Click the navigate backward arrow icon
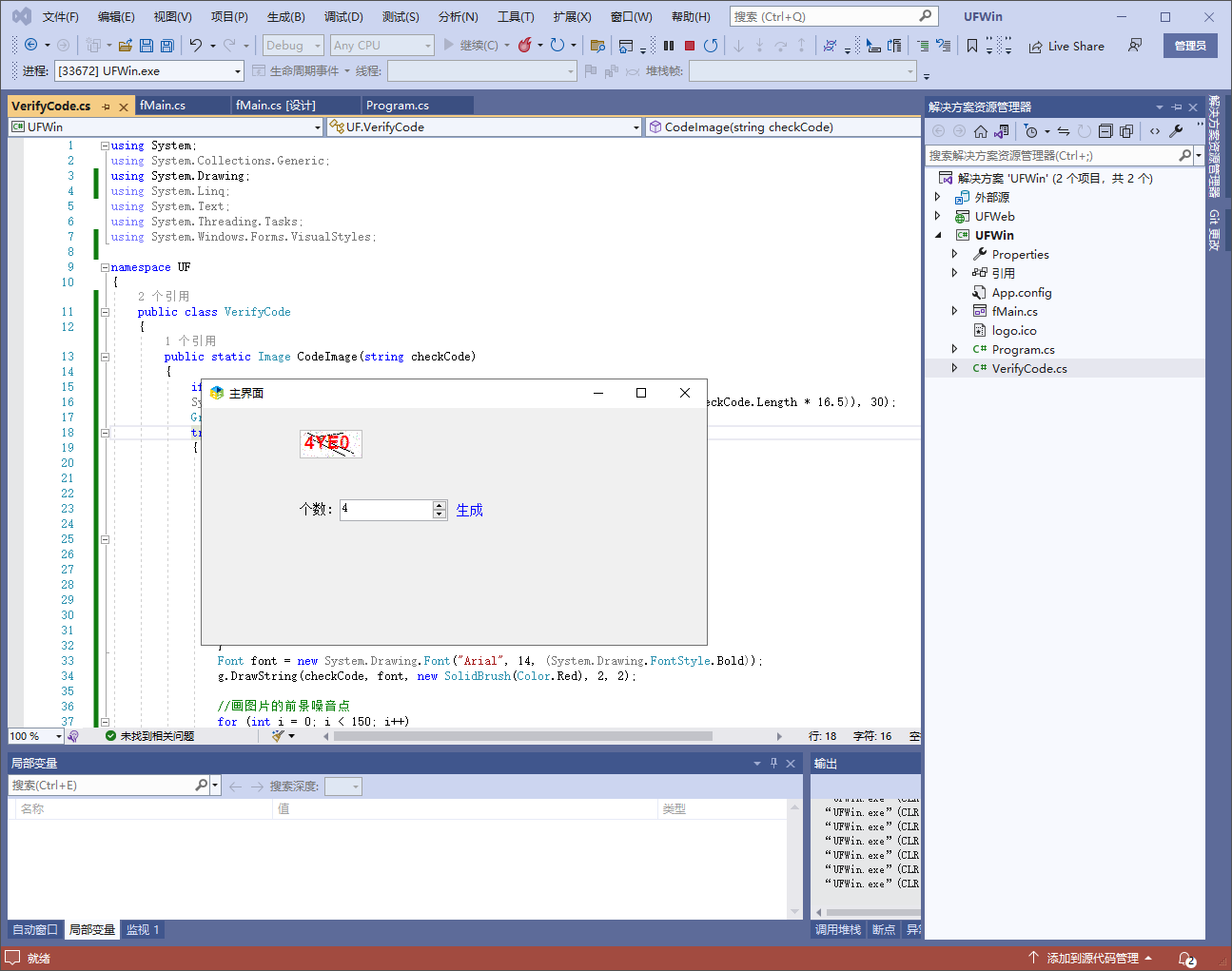1232x971 pixels. (30, 45)
